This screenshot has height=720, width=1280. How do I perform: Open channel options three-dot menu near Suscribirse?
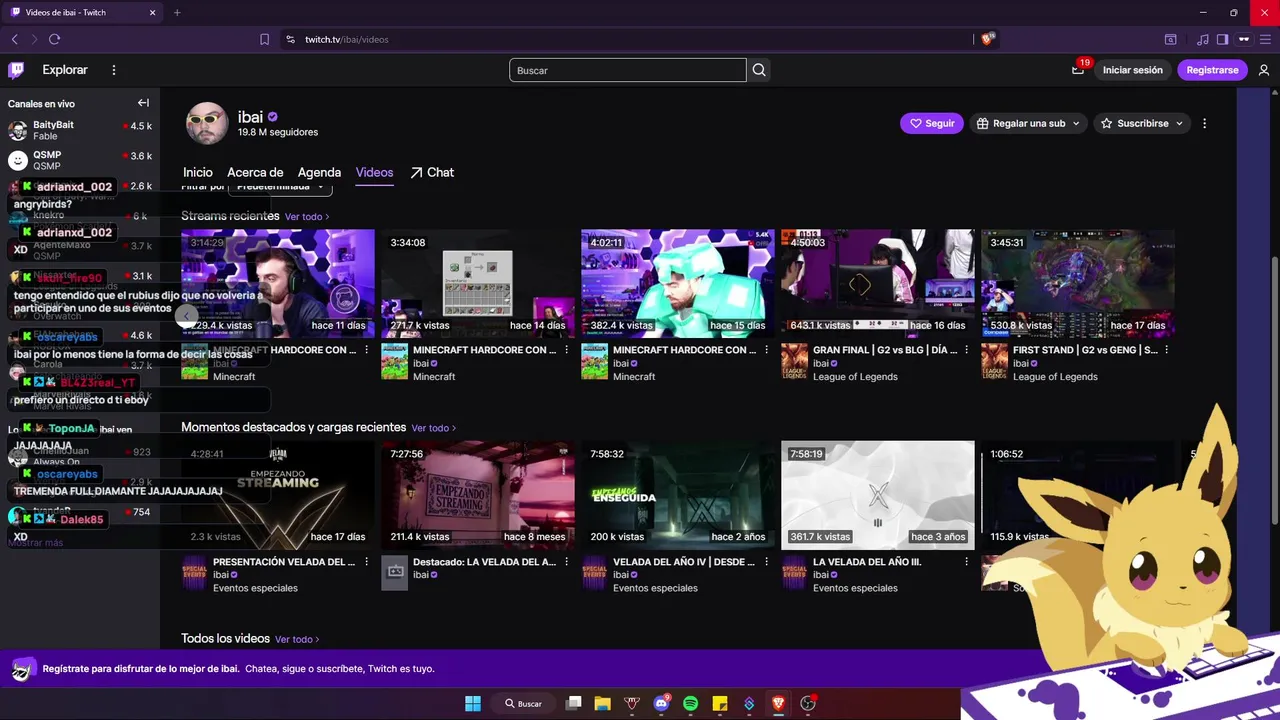tap(1204, 123)
